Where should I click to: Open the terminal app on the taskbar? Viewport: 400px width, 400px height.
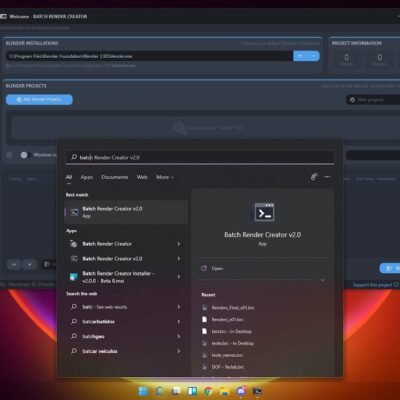(257, 391)
